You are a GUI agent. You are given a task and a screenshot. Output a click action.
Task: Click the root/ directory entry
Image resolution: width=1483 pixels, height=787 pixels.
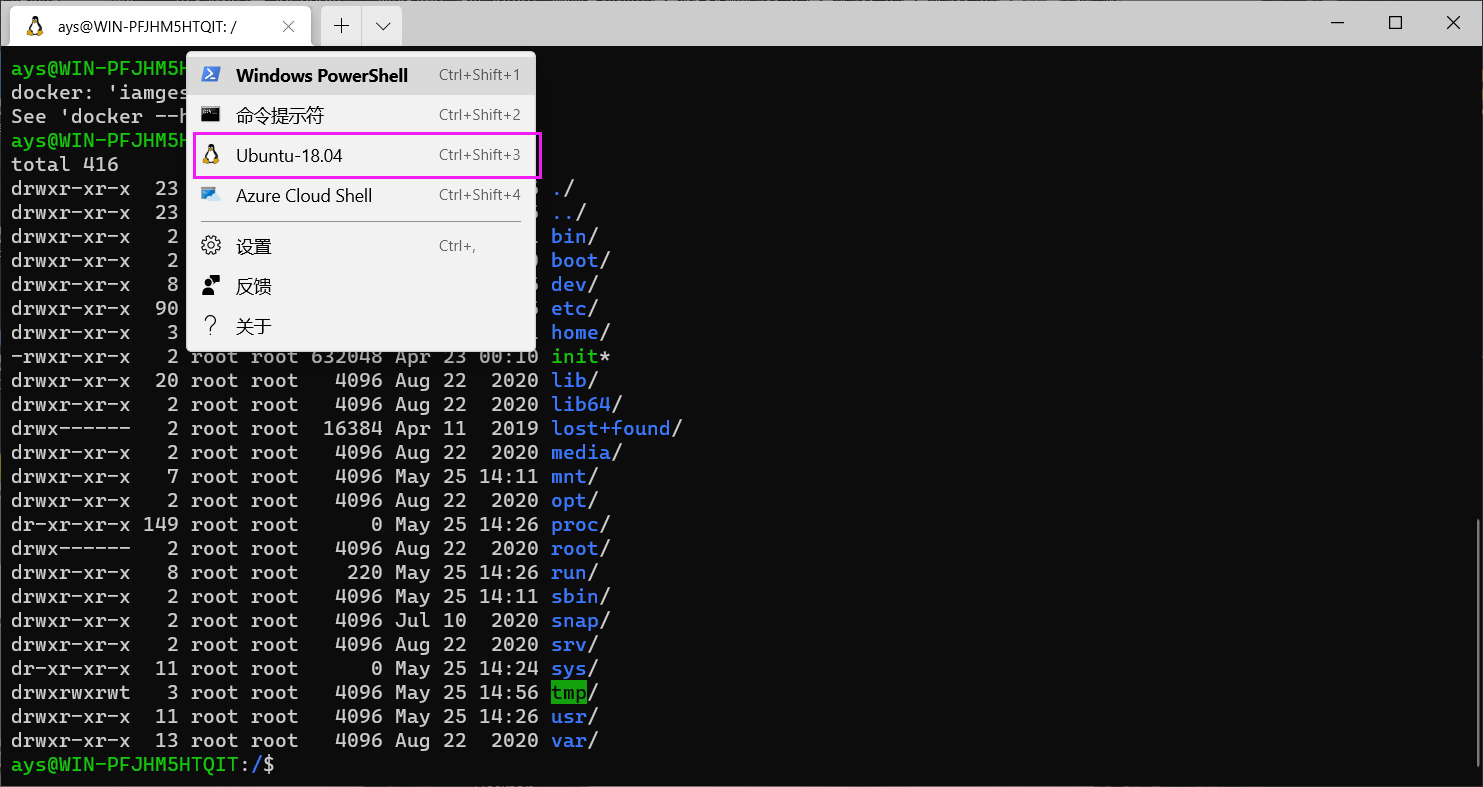pos(581,548)
